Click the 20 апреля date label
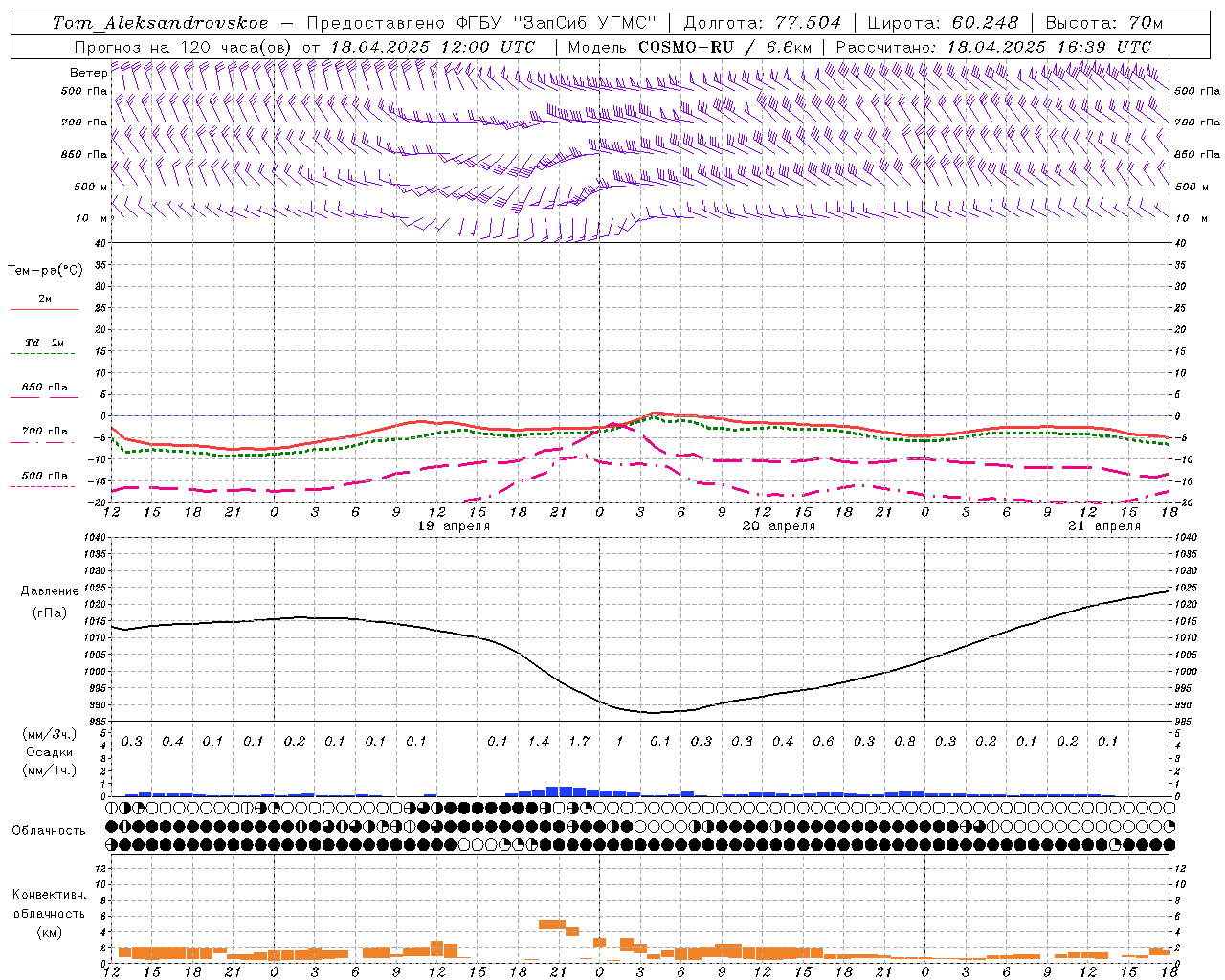Image resolution: width=1225 pixels, height=980 pixels. [779, 526]
